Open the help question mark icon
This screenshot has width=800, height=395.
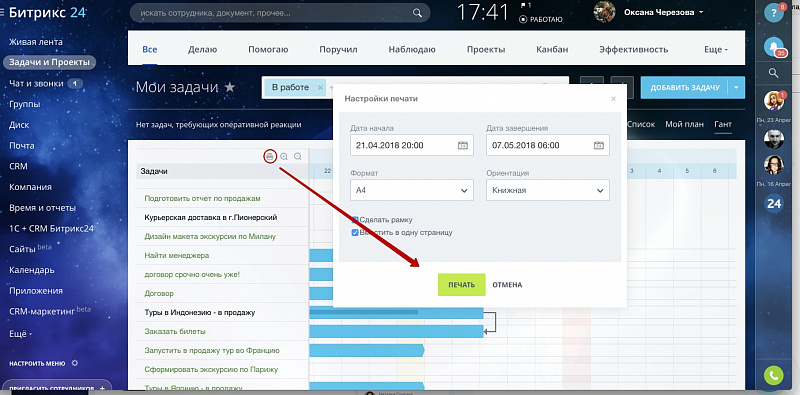click(773, 14)
